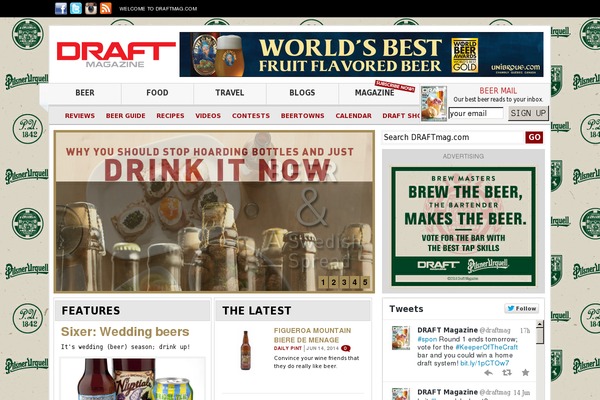Click DRAFT Magazine avatar in first tweet
Viewport: 600px width, 400px height.
[x=401, y=338]
